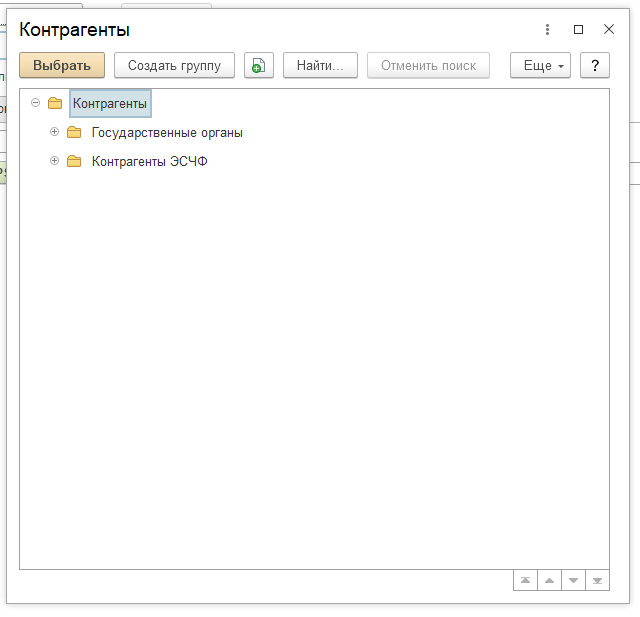The image size is (640, 617).
Task: Jump to the first list item arrow
Action: (x=525, y=581)
